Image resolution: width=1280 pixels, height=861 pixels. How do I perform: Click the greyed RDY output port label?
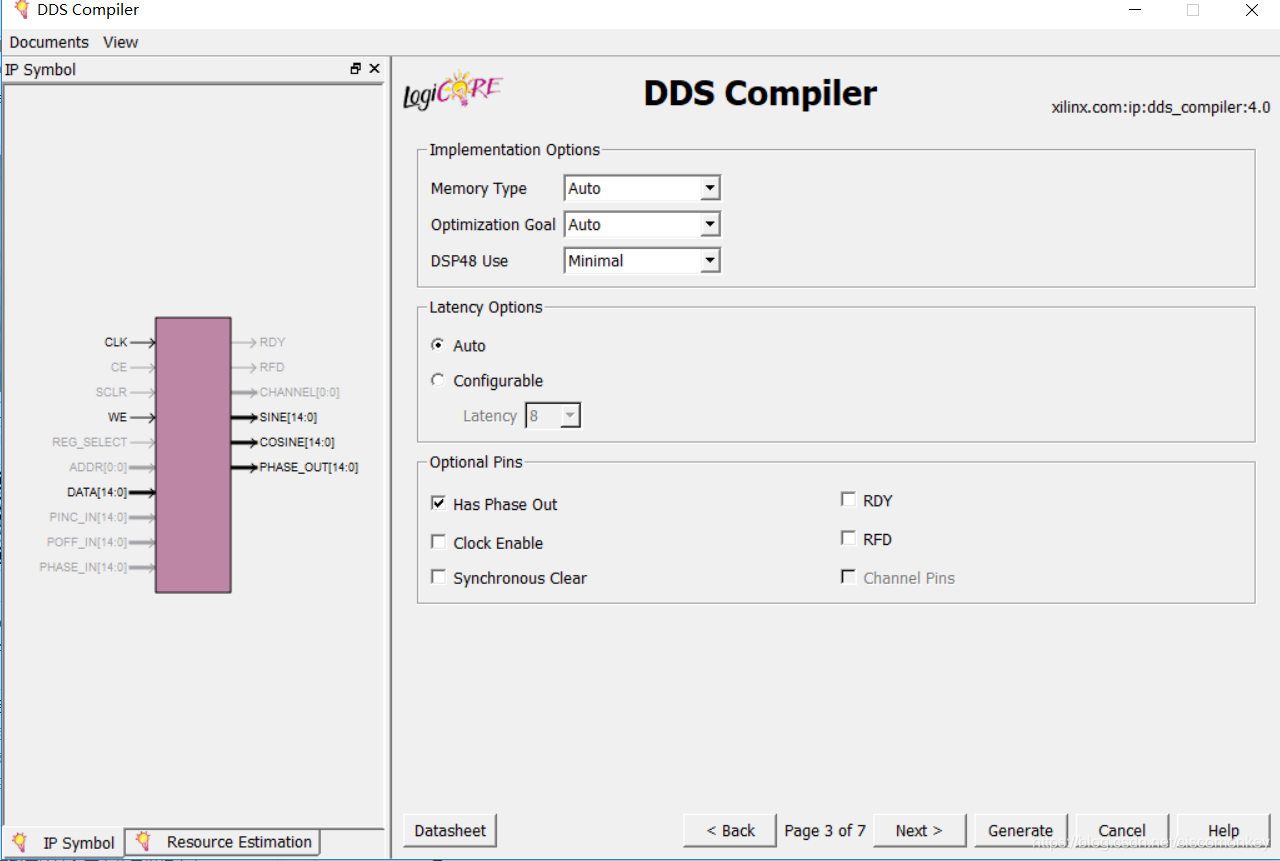(x=272, y=342)
